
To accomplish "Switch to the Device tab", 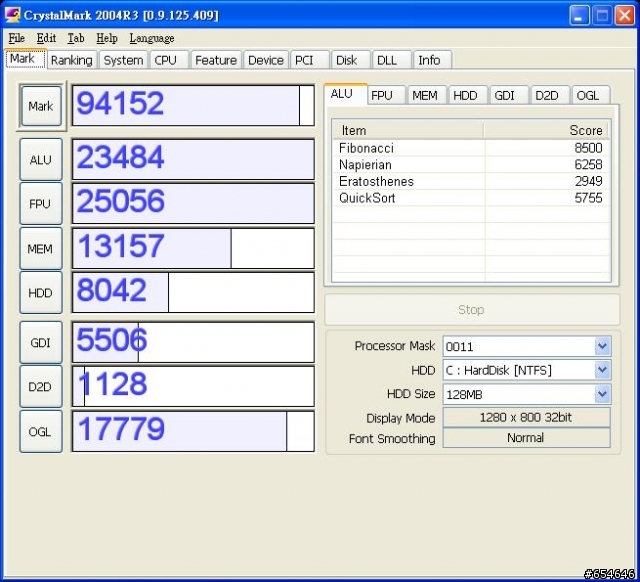I will coord(266,60).
